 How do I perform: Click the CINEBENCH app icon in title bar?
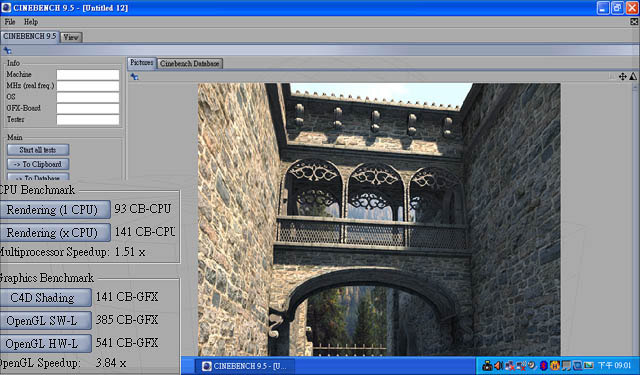[x=6, y=7]
